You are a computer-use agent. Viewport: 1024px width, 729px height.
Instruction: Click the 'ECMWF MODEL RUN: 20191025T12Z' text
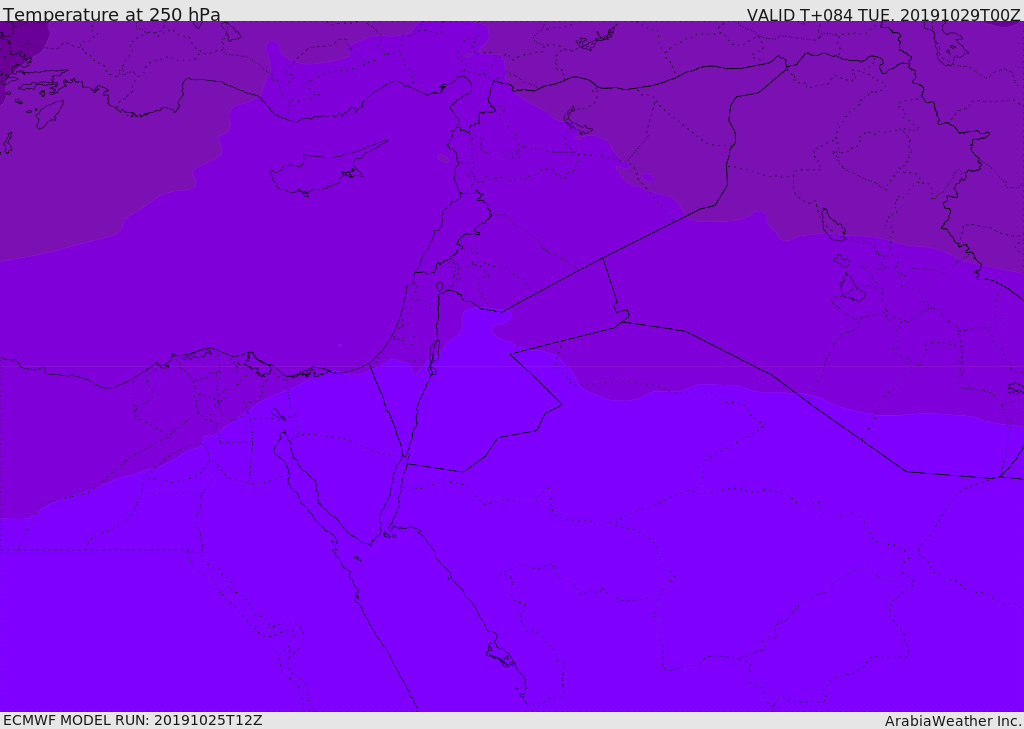click(x=133, y=720)
